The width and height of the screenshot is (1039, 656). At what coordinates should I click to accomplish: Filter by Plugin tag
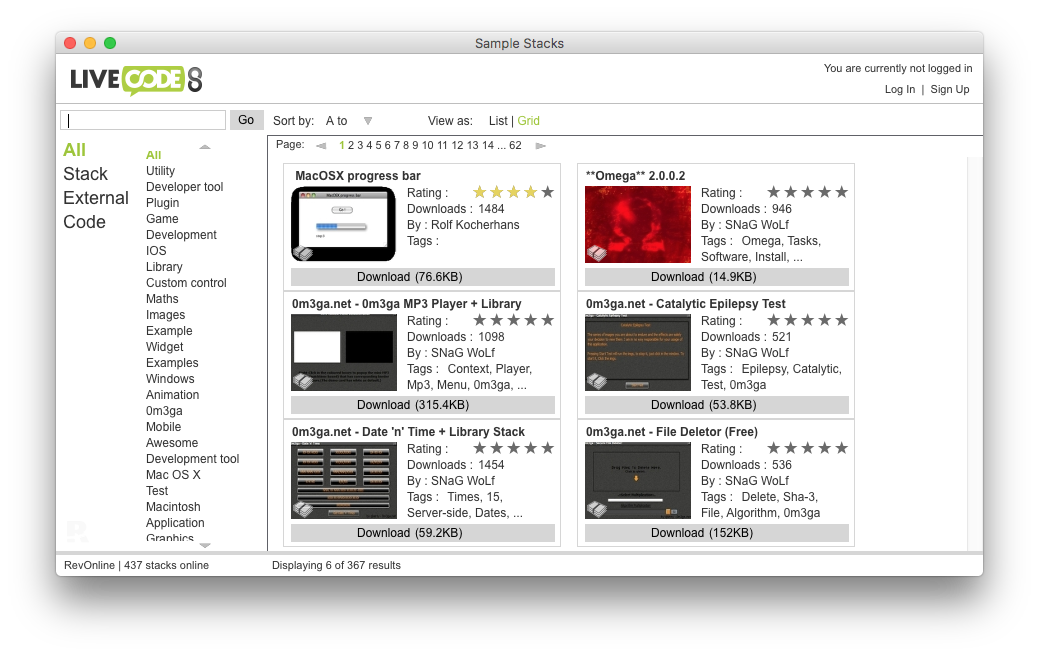162,203
